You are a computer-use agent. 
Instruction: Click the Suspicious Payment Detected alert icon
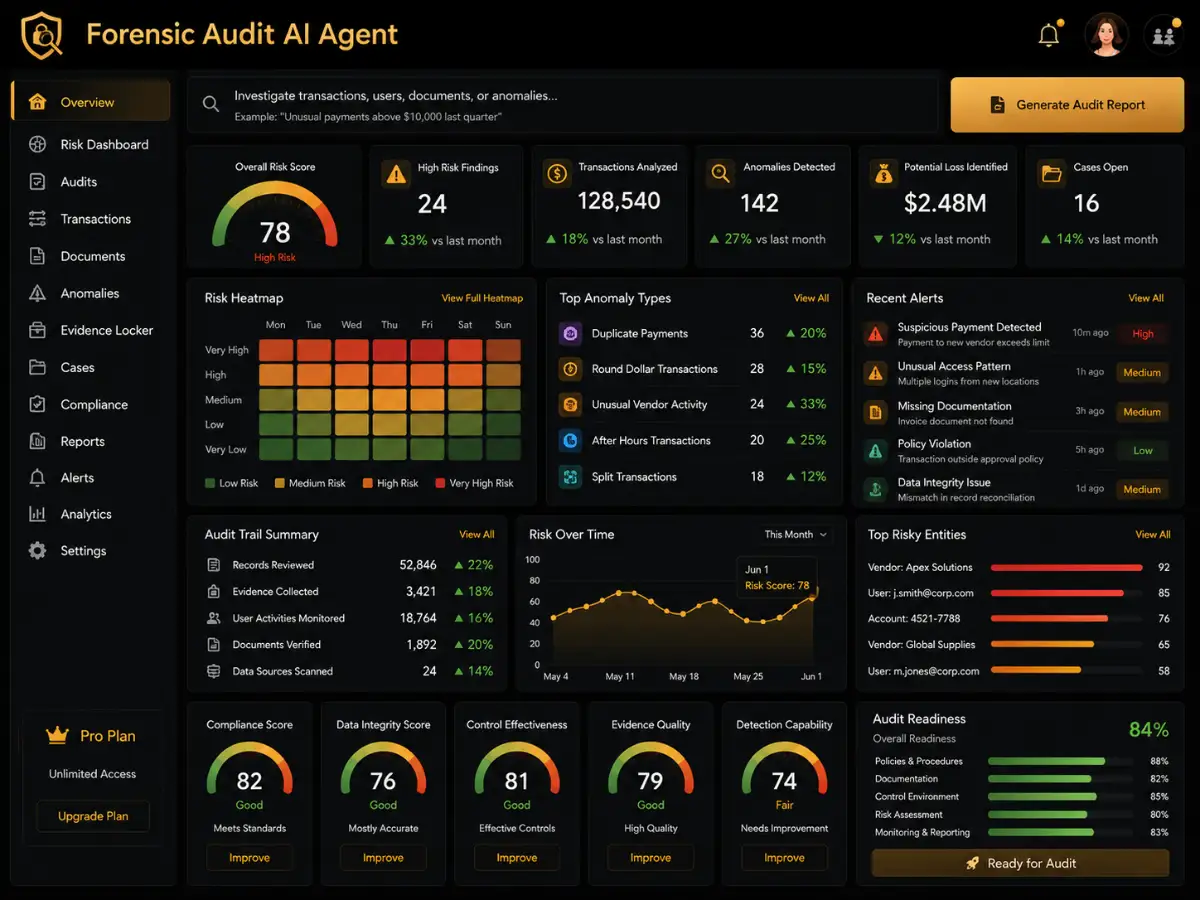tap(876, 334)
